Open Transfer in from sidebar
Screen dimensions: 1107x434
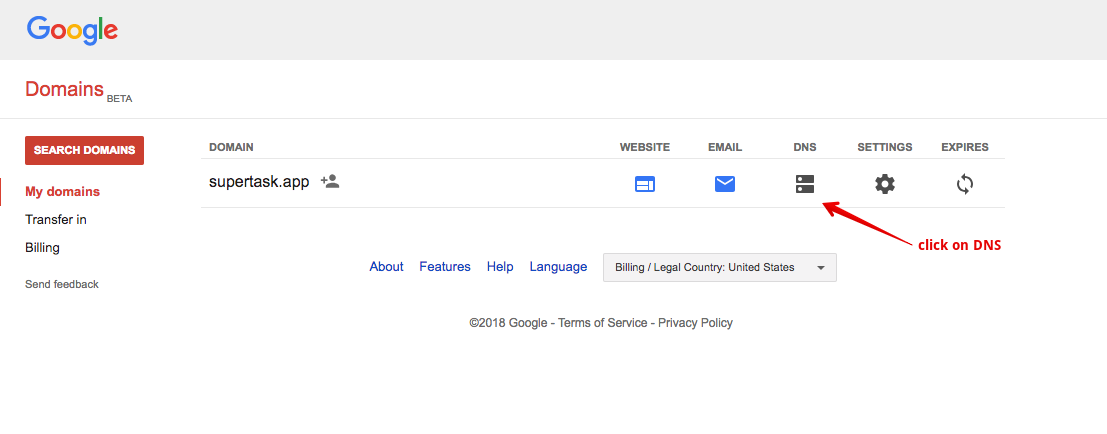point(56,219)
